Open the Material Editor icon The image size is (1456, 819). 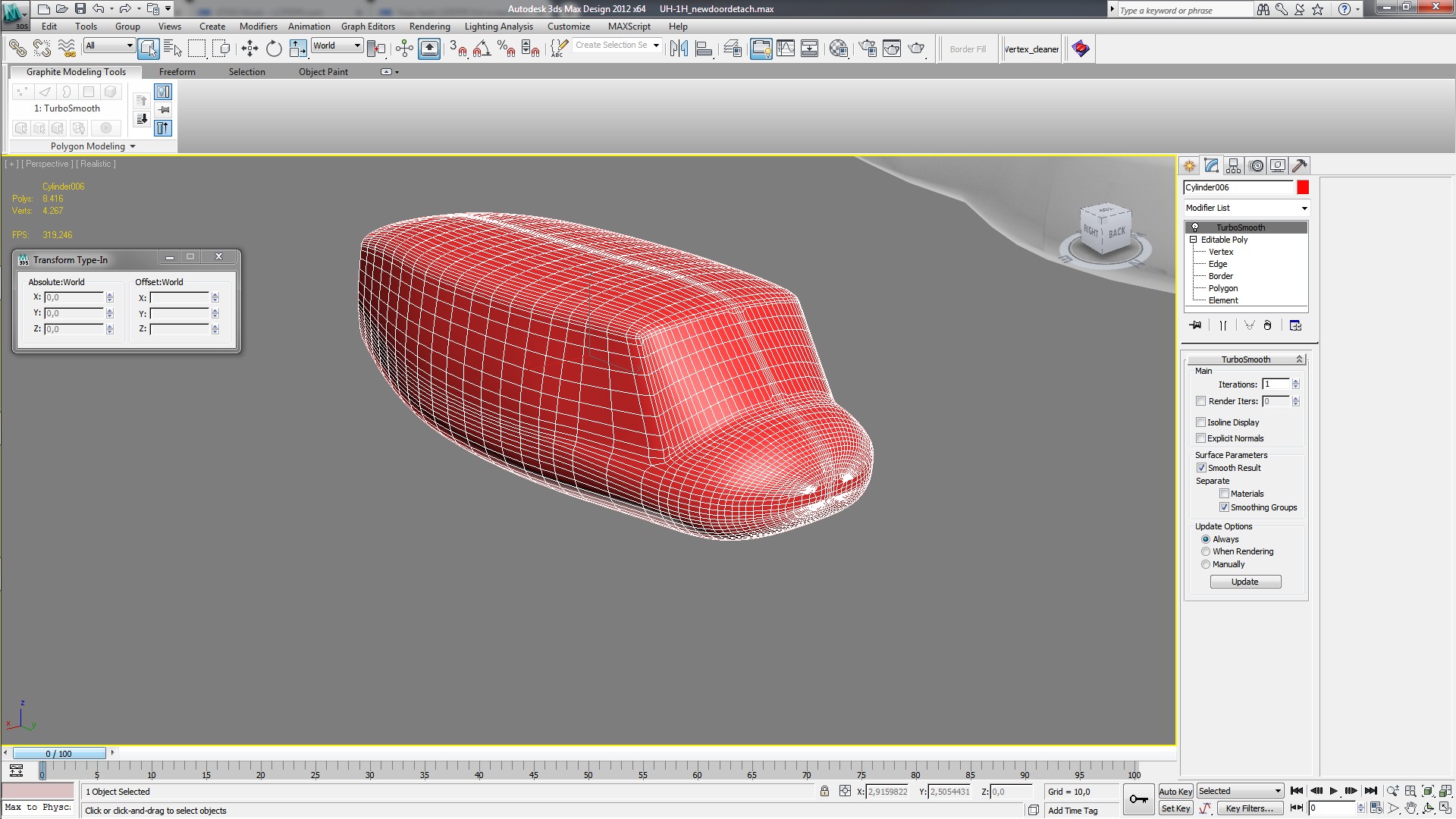(838, 49)
